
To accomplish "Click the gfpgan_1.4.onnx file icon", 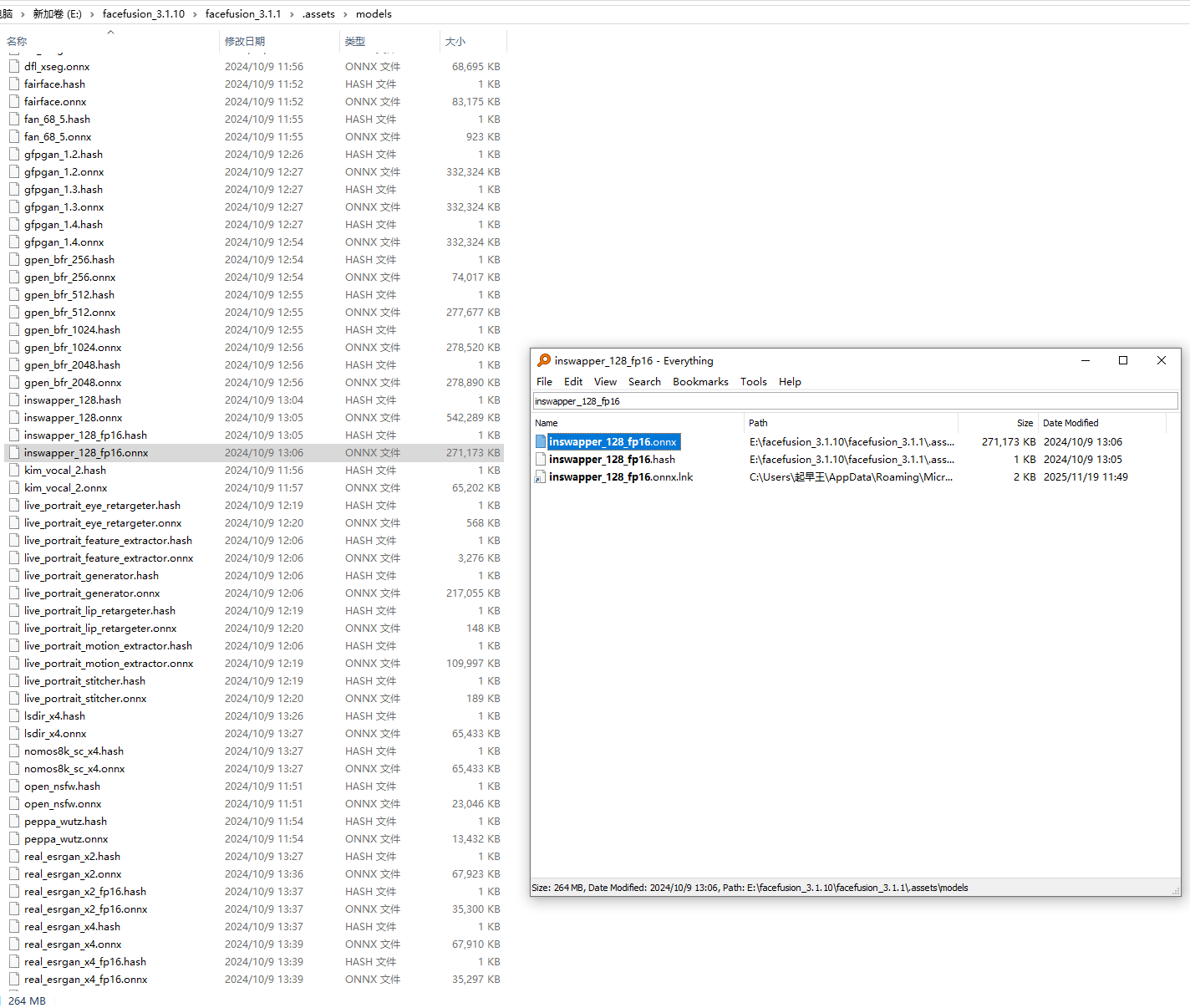I will pyautogui.click(x=14, y=242).
